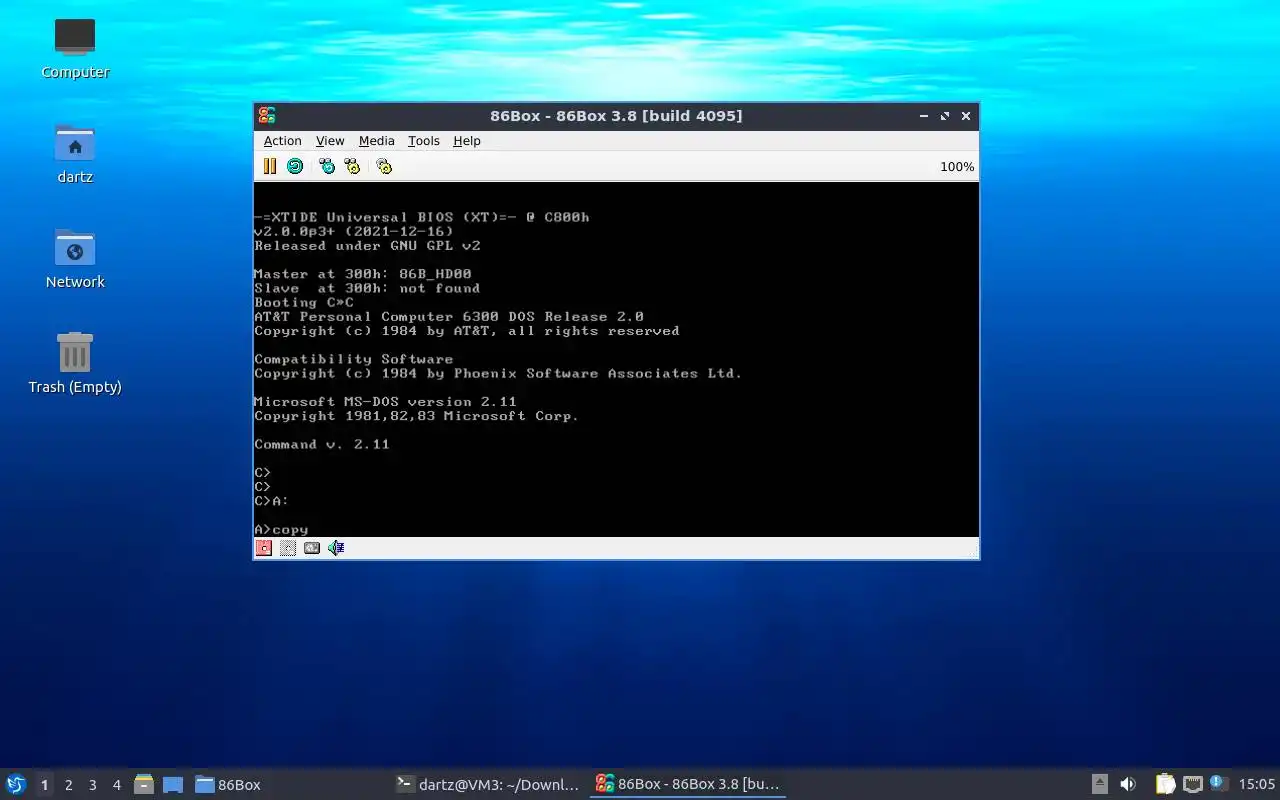Open the network connection tray icon
This screenshot has height=800, width=1280.
click(1192, 784)
